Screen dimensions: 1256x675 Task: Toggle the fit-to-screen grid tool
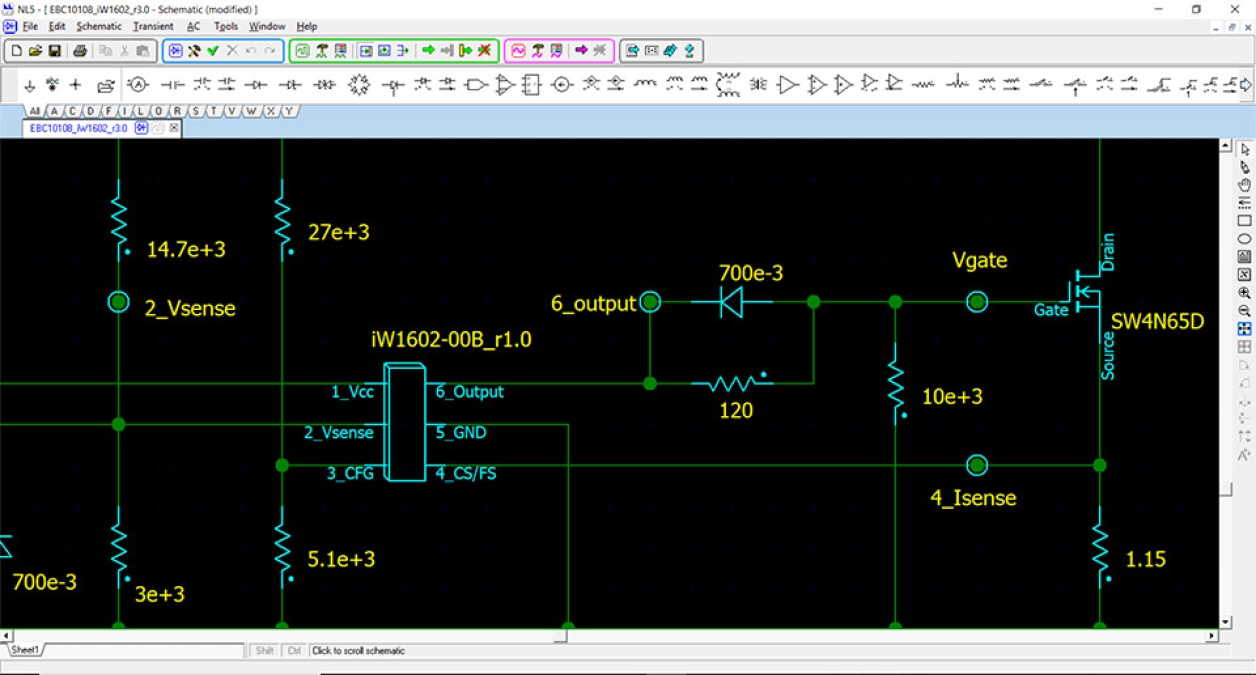pyautogui.click(x=1244, y=329)
